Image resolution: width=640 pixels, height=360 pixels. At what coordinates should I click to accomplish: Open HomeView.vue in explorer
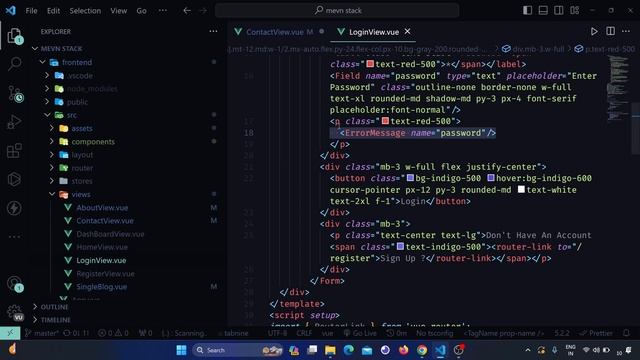102,247
